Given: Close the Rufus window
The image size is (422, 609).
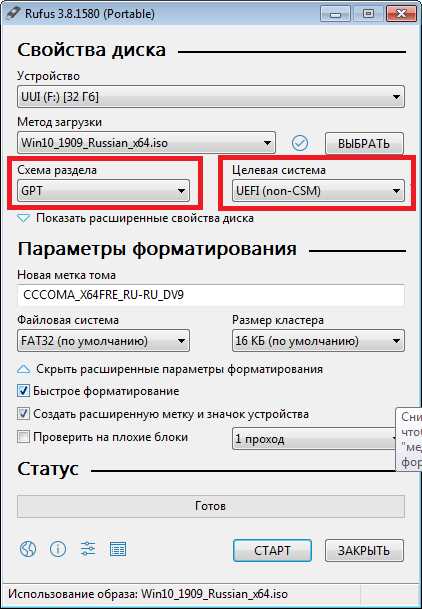Looking at the screenshot, I should (401, 14).
